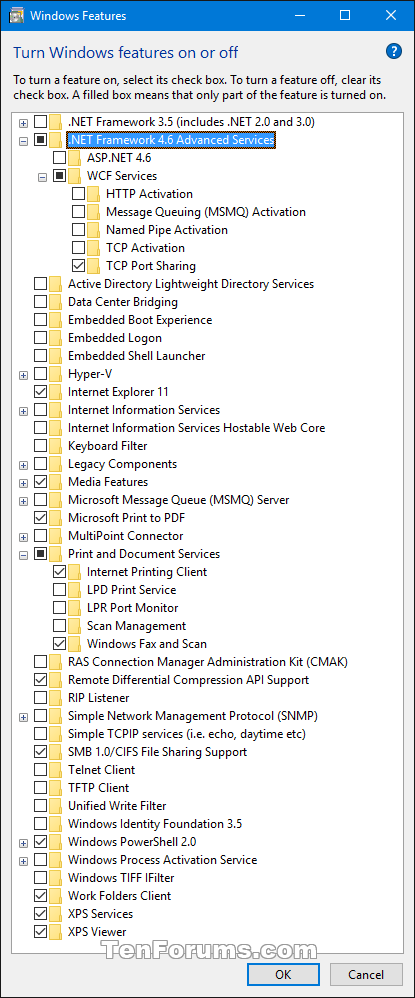Expand the .NET Framework 3.5 node
This screenshot has height=998, width=415.
tap(24, 122)
